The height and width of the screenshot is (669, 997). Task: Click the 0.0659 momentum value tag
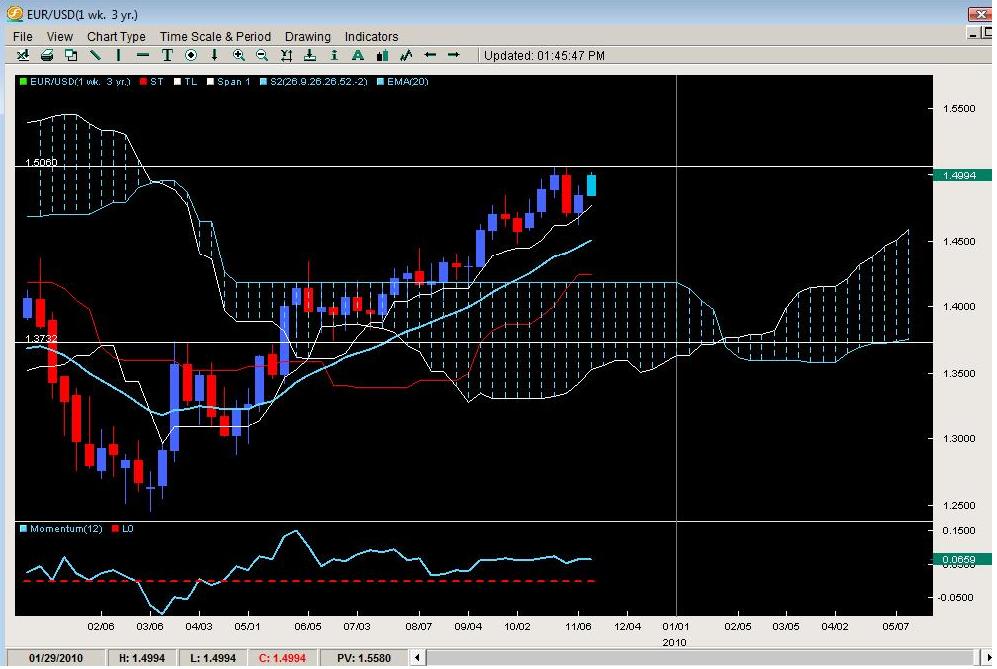coord(962,560)
